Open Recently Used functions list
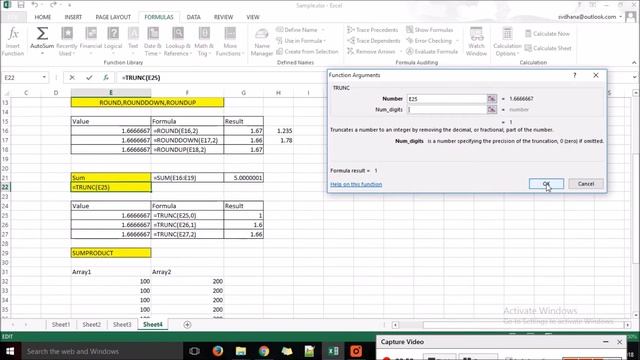Viewport: 640px width, 360px height. (x=67, y=41)
